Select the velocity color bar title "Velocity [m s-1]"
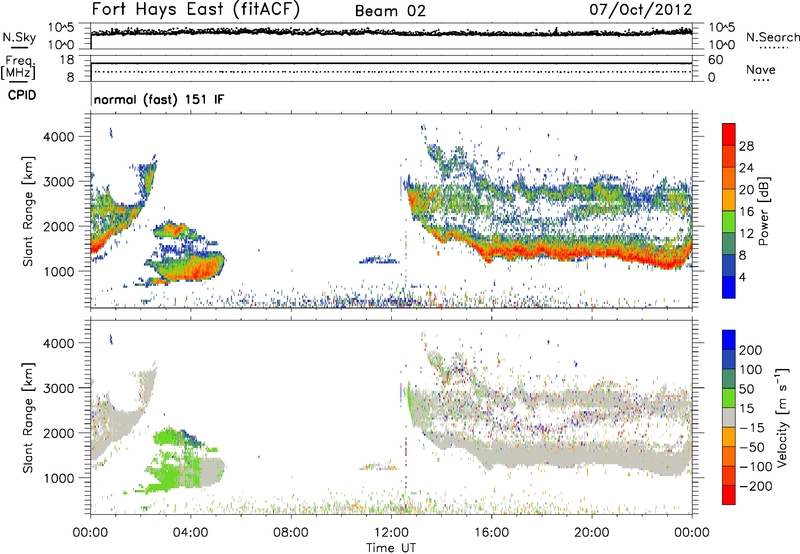 click(x=781, y=417)
